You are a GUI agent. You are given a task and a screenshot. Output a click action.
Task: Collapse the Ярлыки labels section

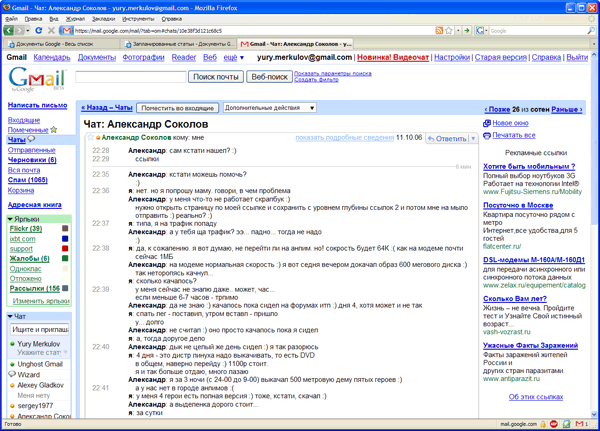click(x=10, y=219)
